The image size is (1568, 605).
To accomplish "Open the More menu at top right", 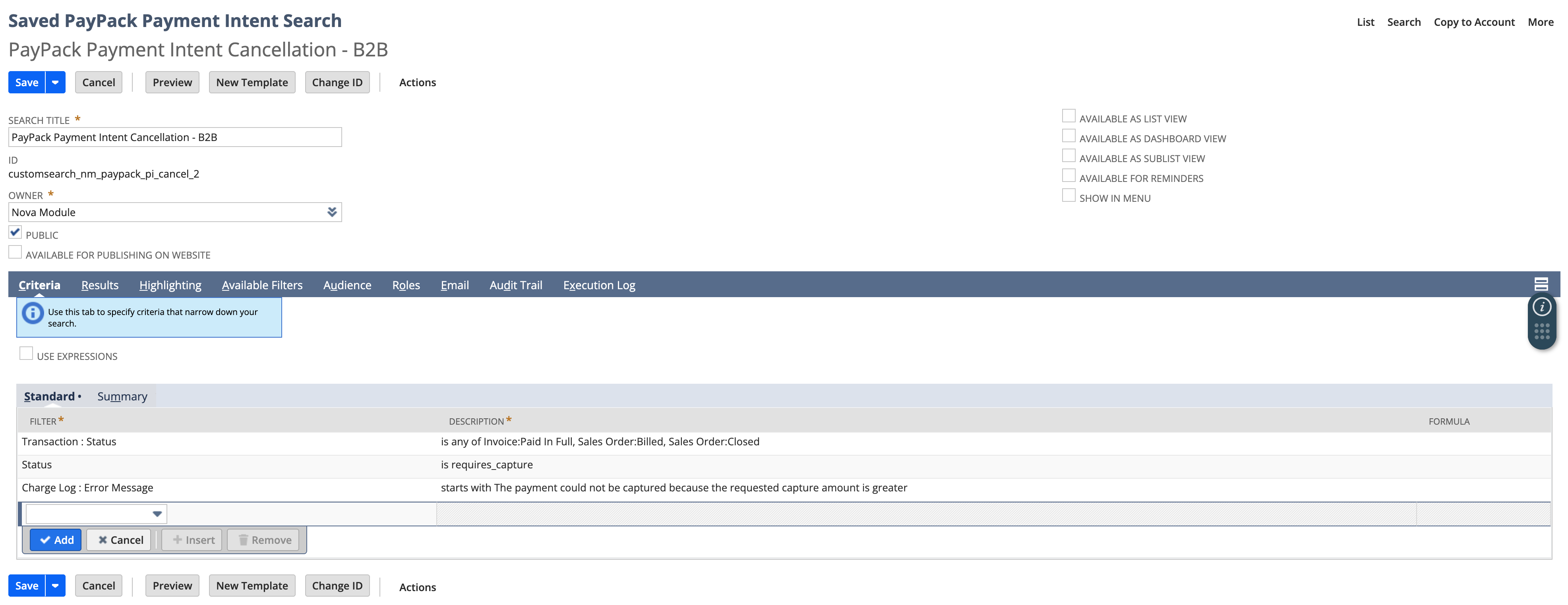I will coord(1540,23).
